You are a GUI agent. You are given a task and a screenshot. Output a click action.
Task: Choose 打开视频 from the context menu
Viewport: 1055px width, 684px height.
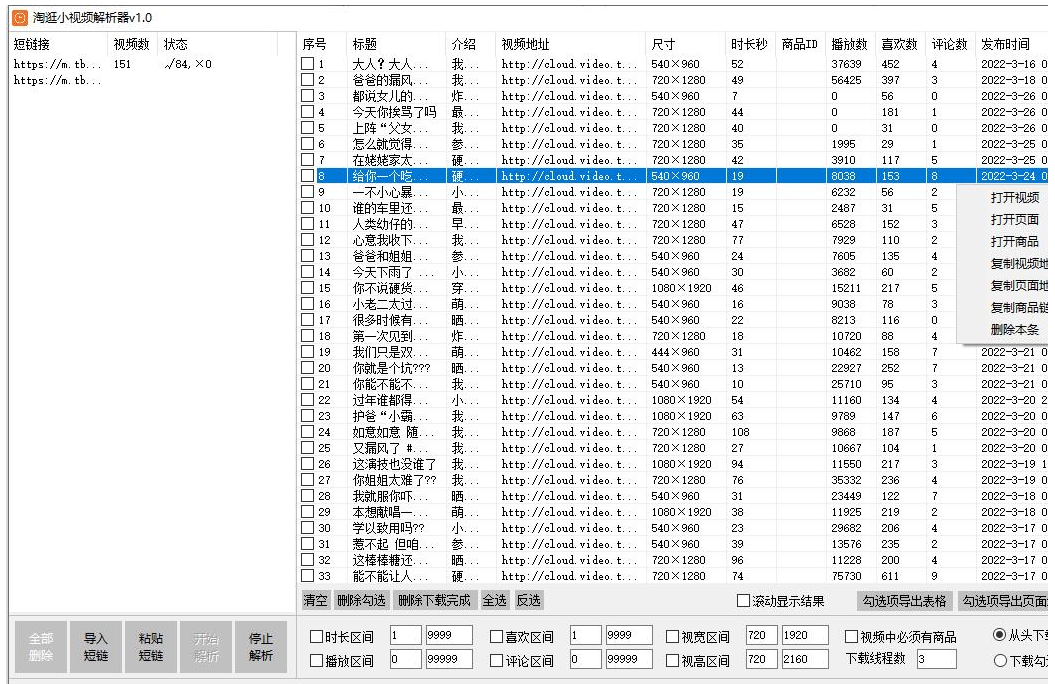[1014, 198]
